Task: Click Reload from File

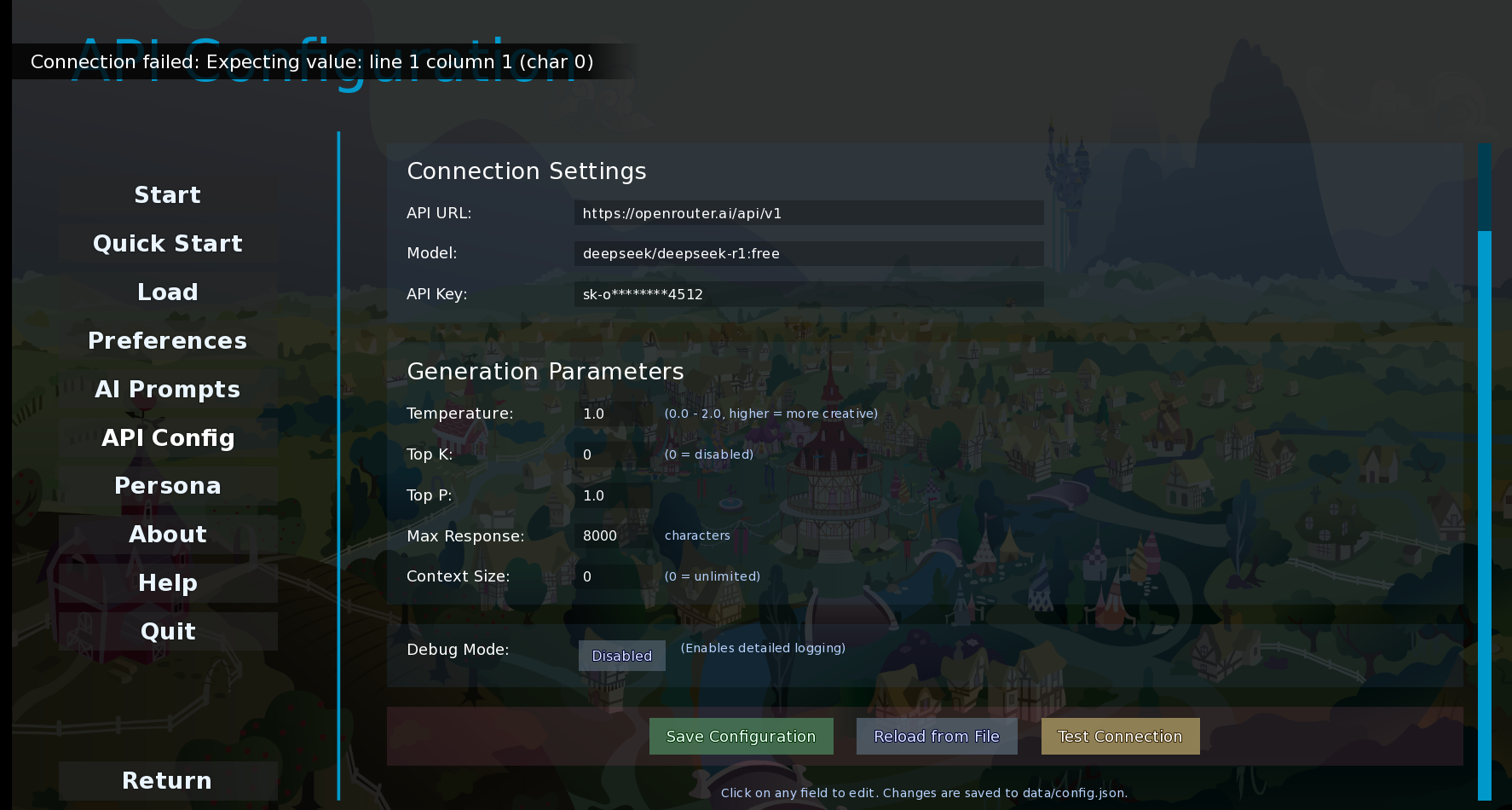Action: pyautogui.click(x=937, y=737)
